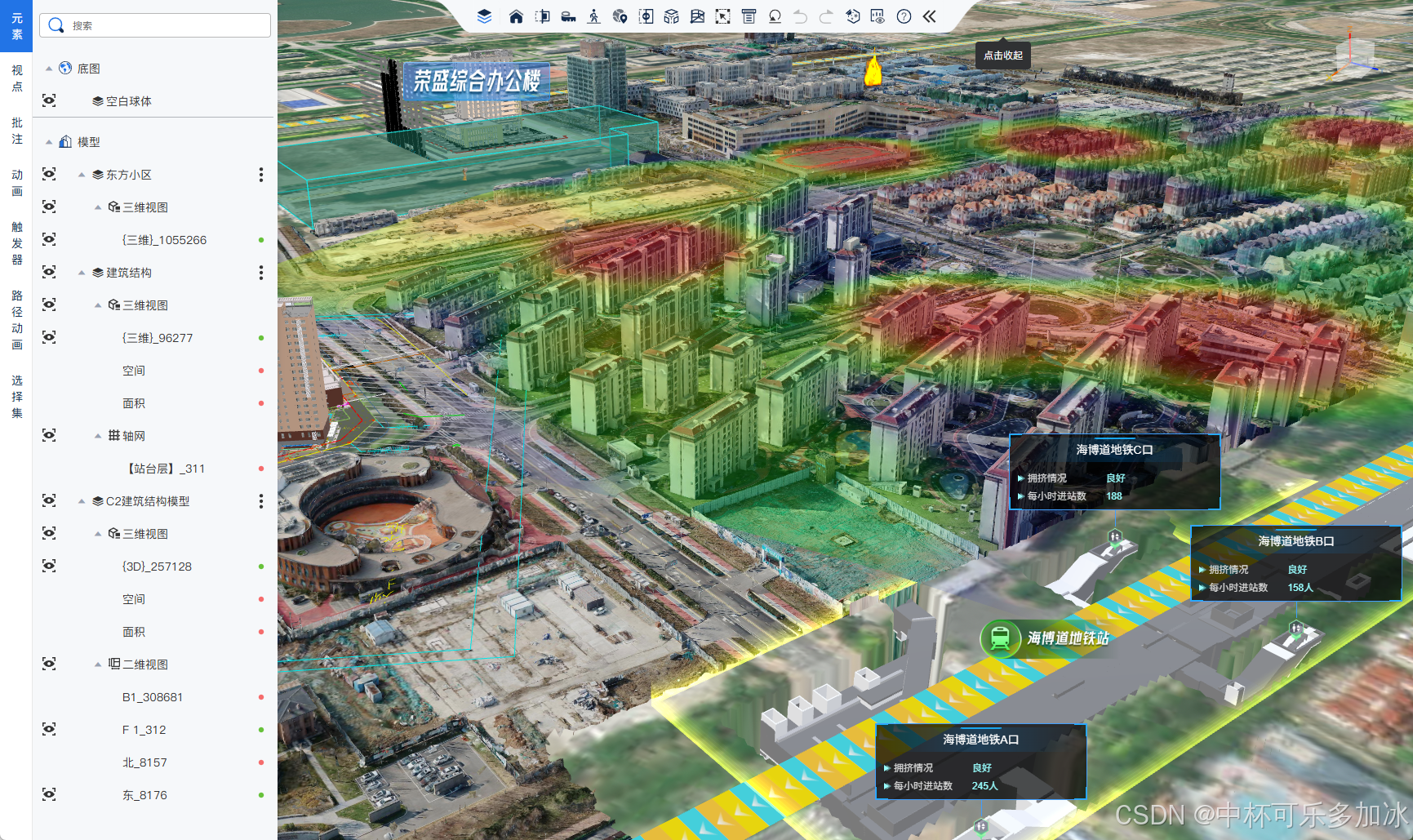The height and width of the screenshot is (840, 1413).
Task: Select the 【站台层】_311 tree item
Action: click(x=164, y=469)
